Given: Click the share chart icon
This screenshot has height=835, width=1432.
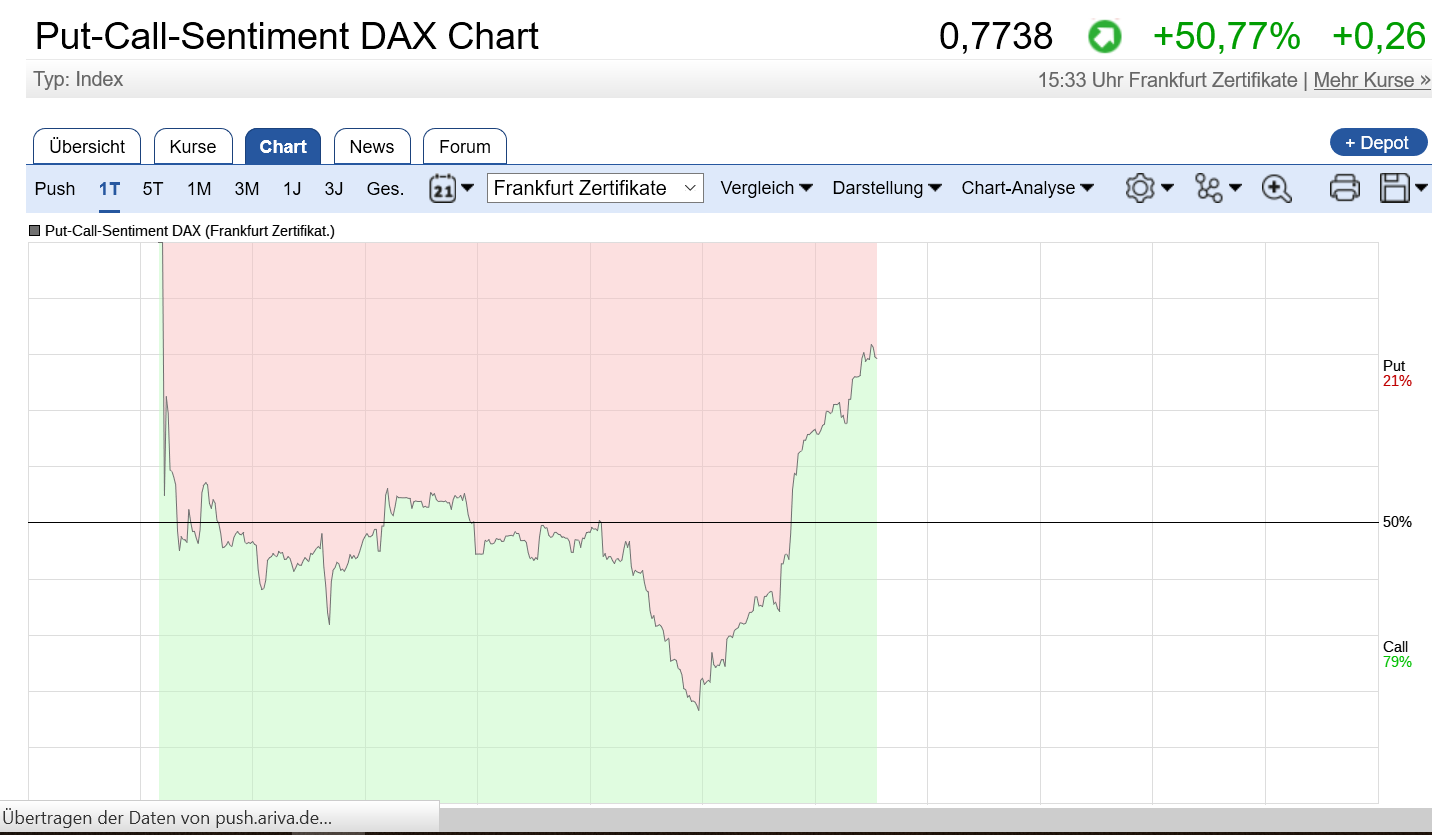Looking at the screenshot, I should coord(1209,187).
